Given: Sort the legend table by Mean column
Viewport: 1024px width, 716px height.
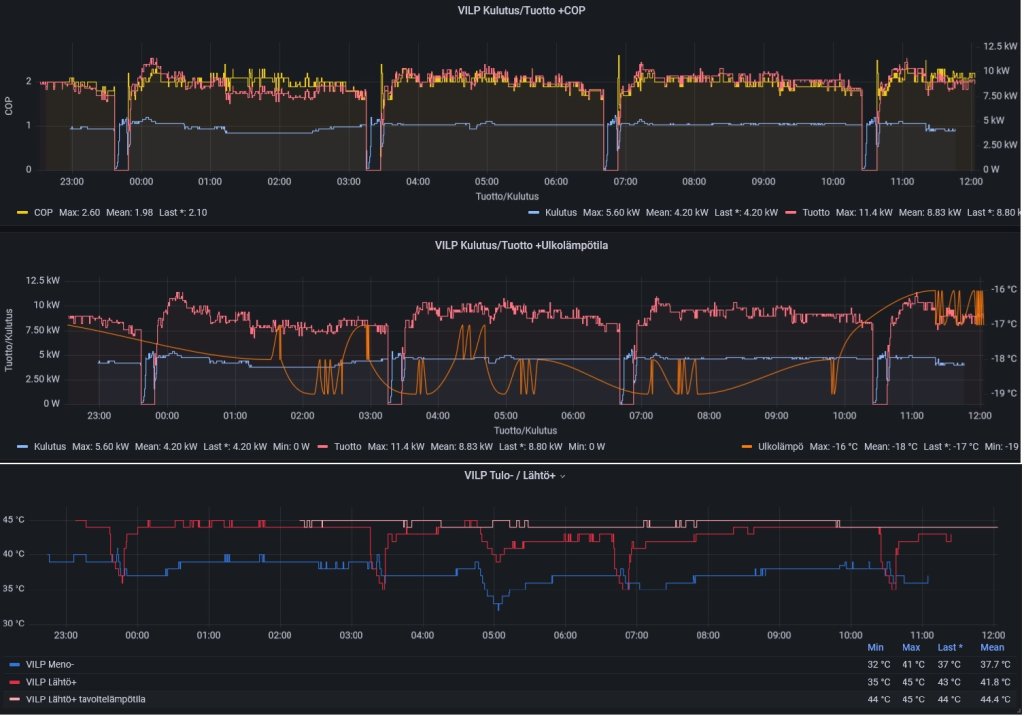Looking at the screenshot, I should [x=991, y=647].
